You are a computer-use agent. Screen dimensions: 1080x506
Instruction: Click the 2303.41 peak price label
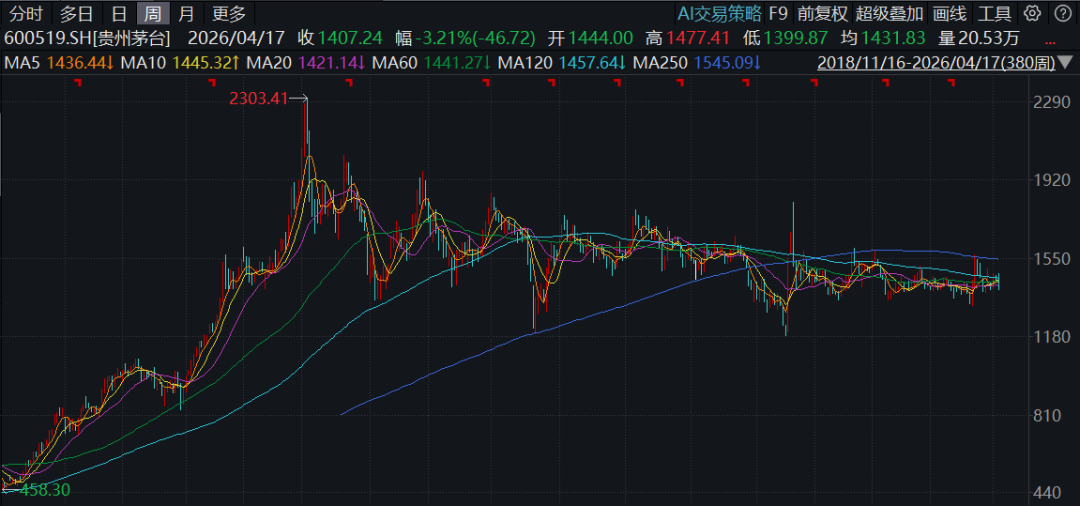tap(258, 99)
